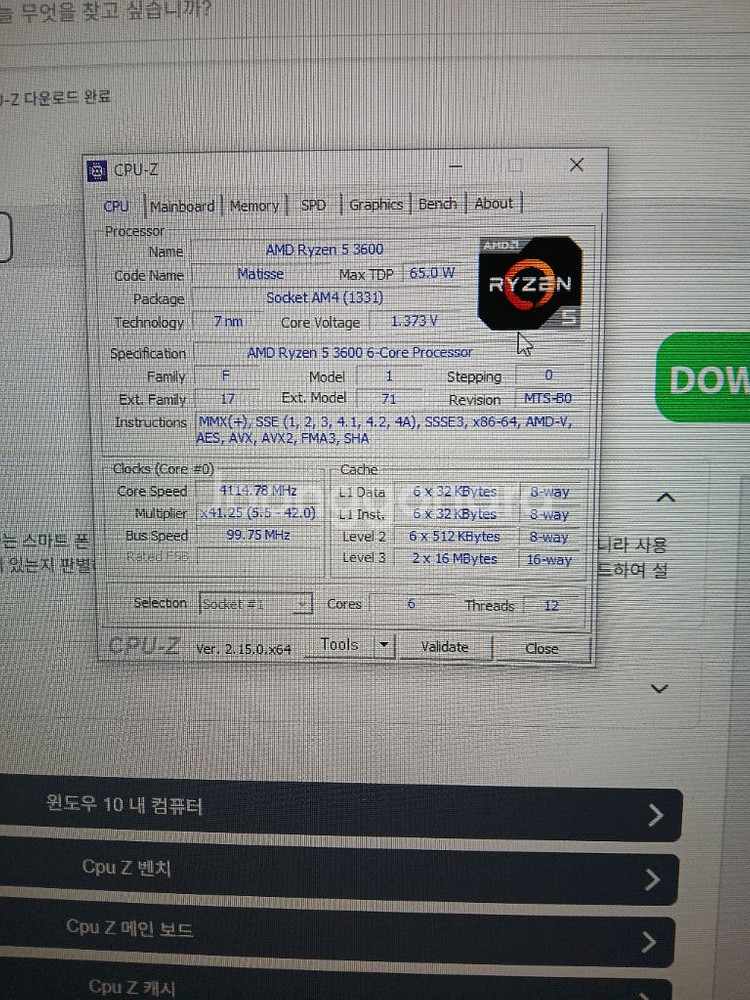Screen dimensions: 750x1000
Task: Click the 1.373 V core voltage value
Action: coord(414,321)
